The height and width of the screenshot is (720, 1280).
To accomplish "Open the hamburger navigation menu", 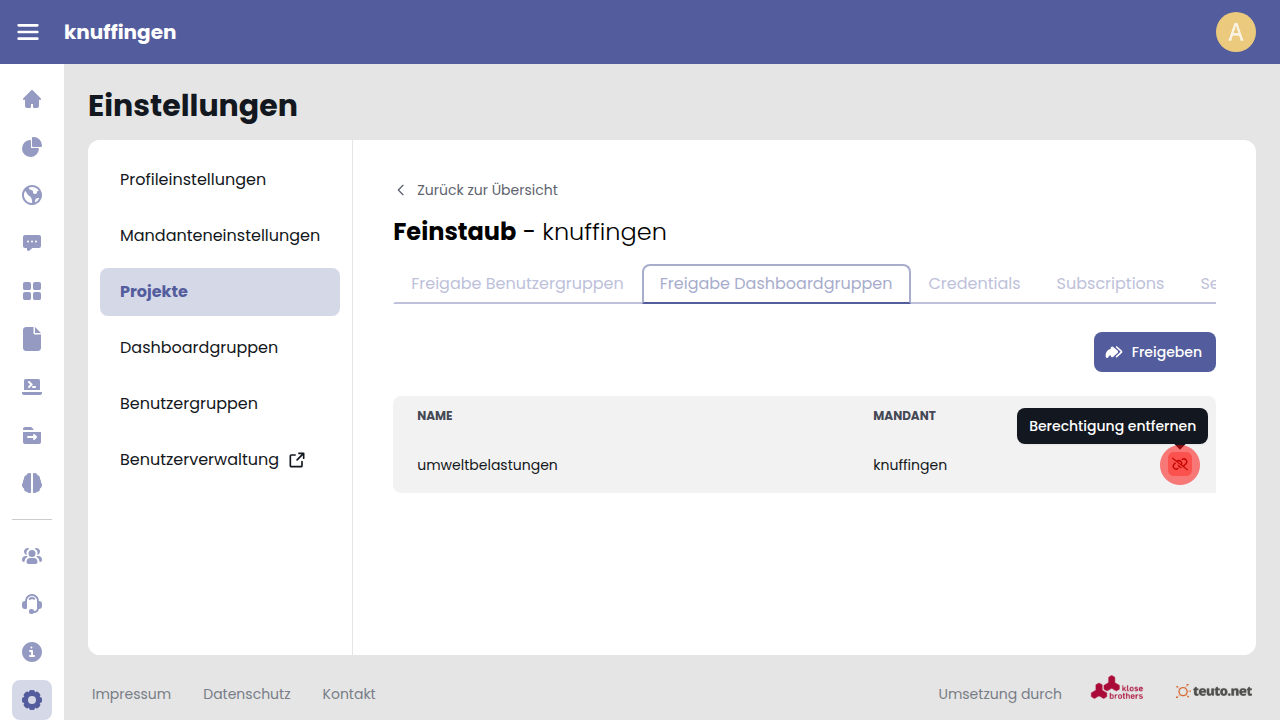I will (28, 32).
